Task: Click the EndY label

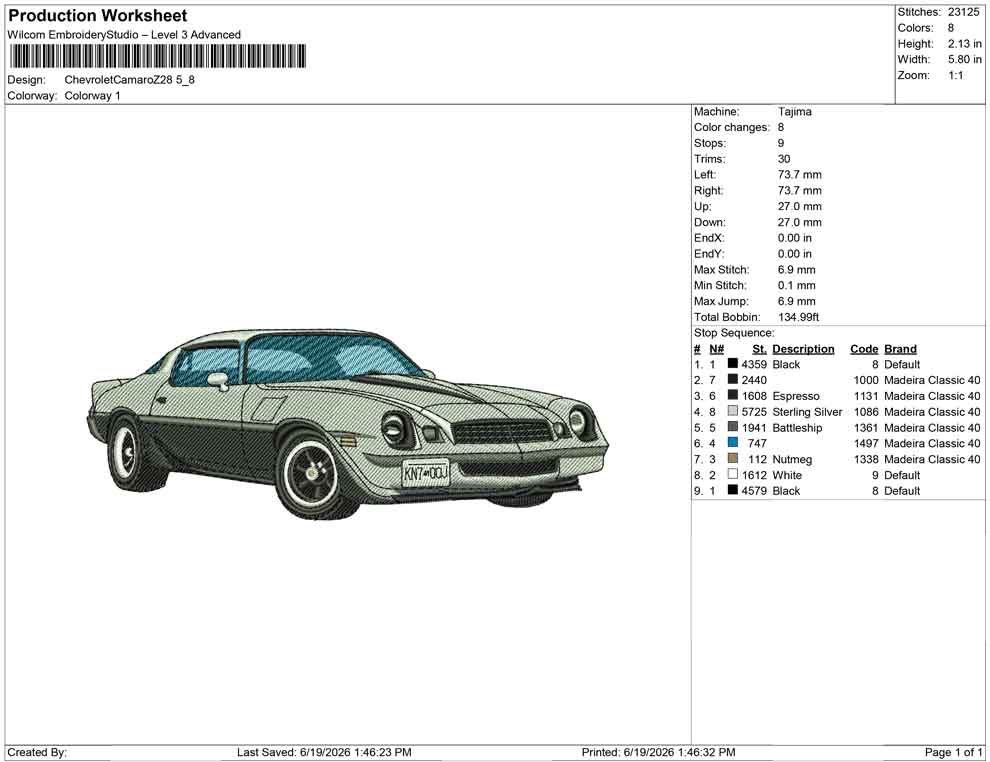Action: (709, 253)
